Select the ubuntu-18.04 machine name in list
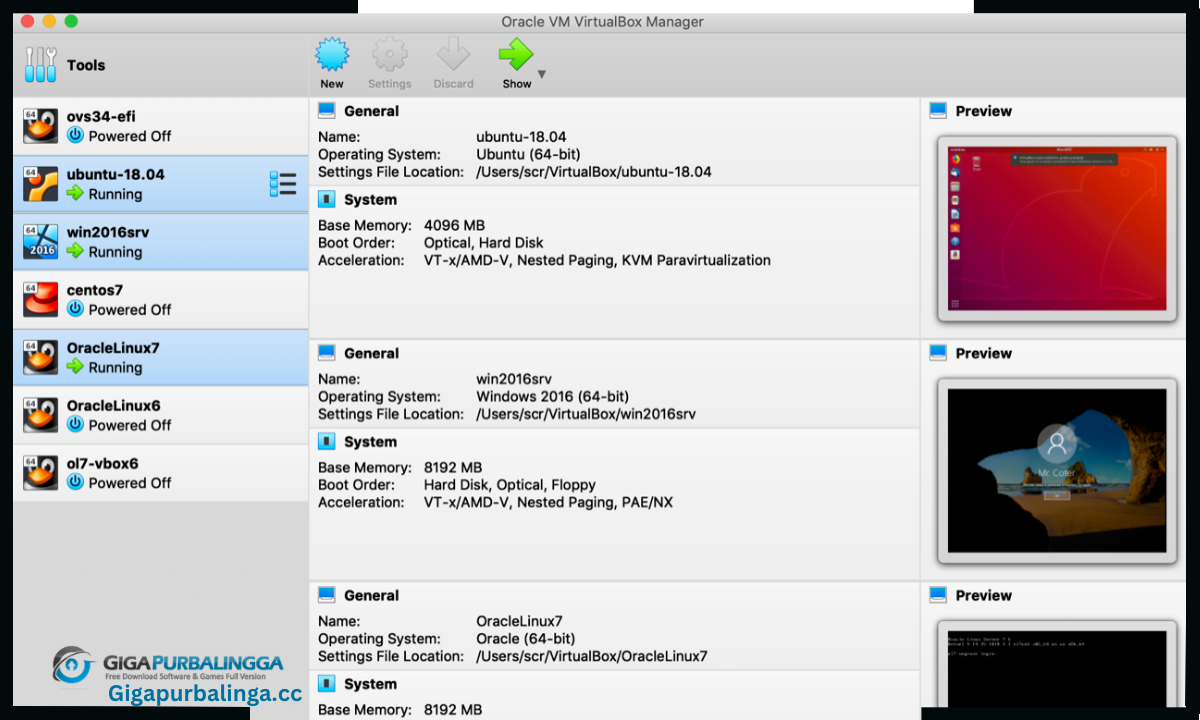1200x720 pixels. pyautogui.click(x=116, y=174)
